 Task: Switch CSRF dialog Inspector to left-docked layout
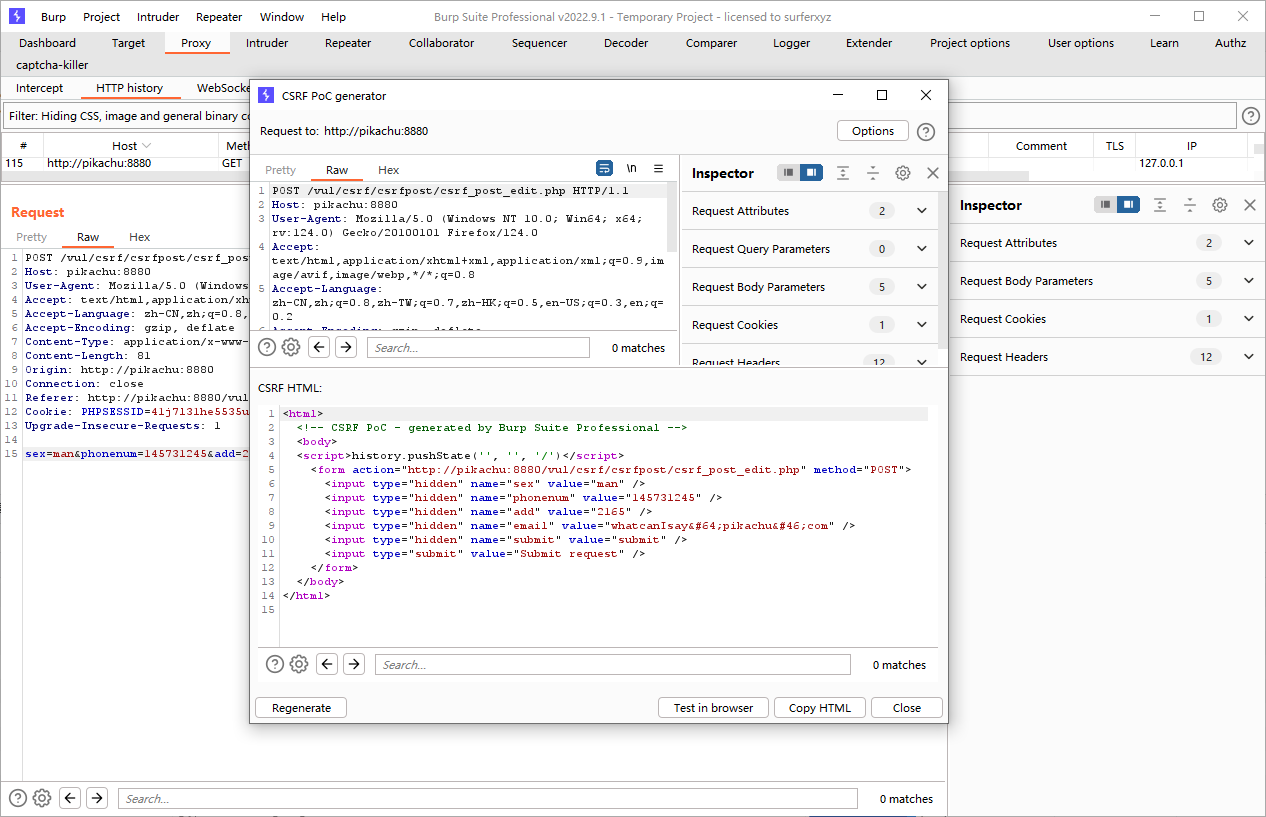(789, 173)
